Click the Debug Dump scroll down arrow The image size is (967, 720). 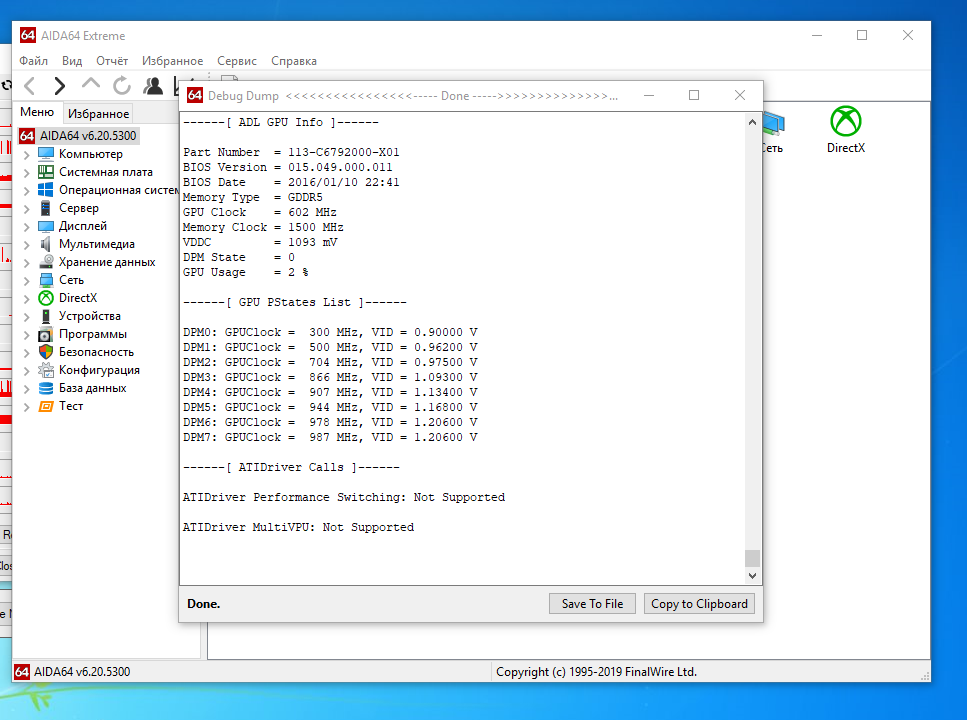752,576
